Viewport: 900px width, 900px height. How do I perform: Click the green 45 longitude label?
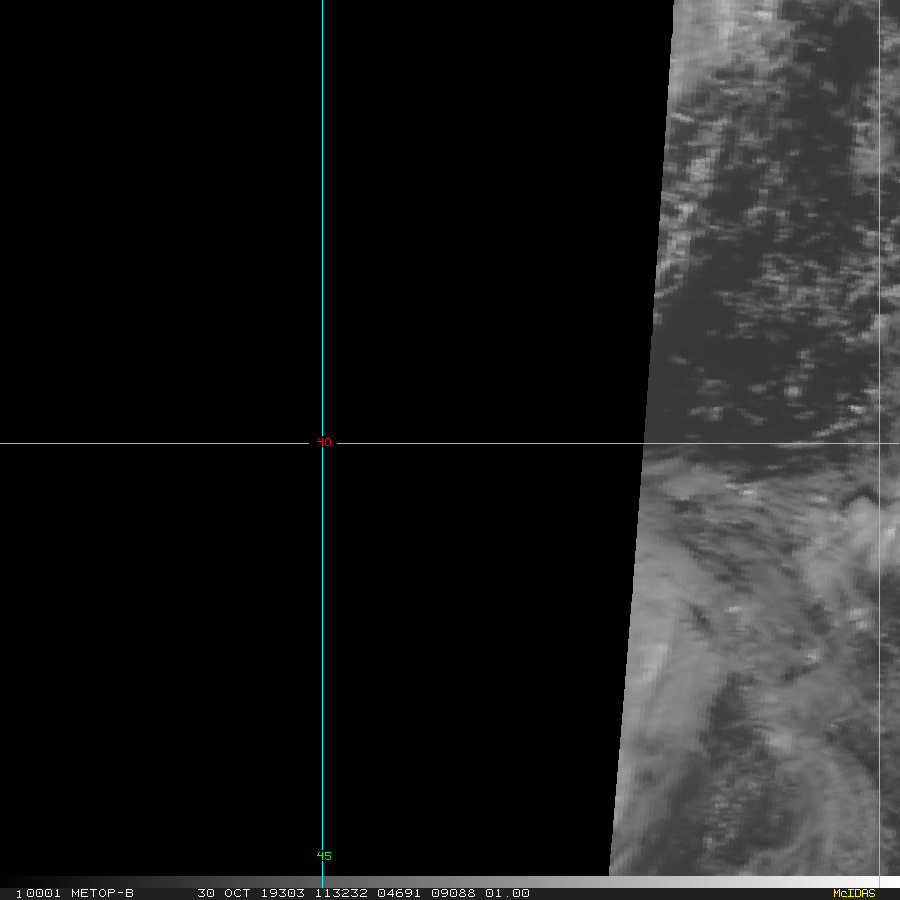point(324,856)
